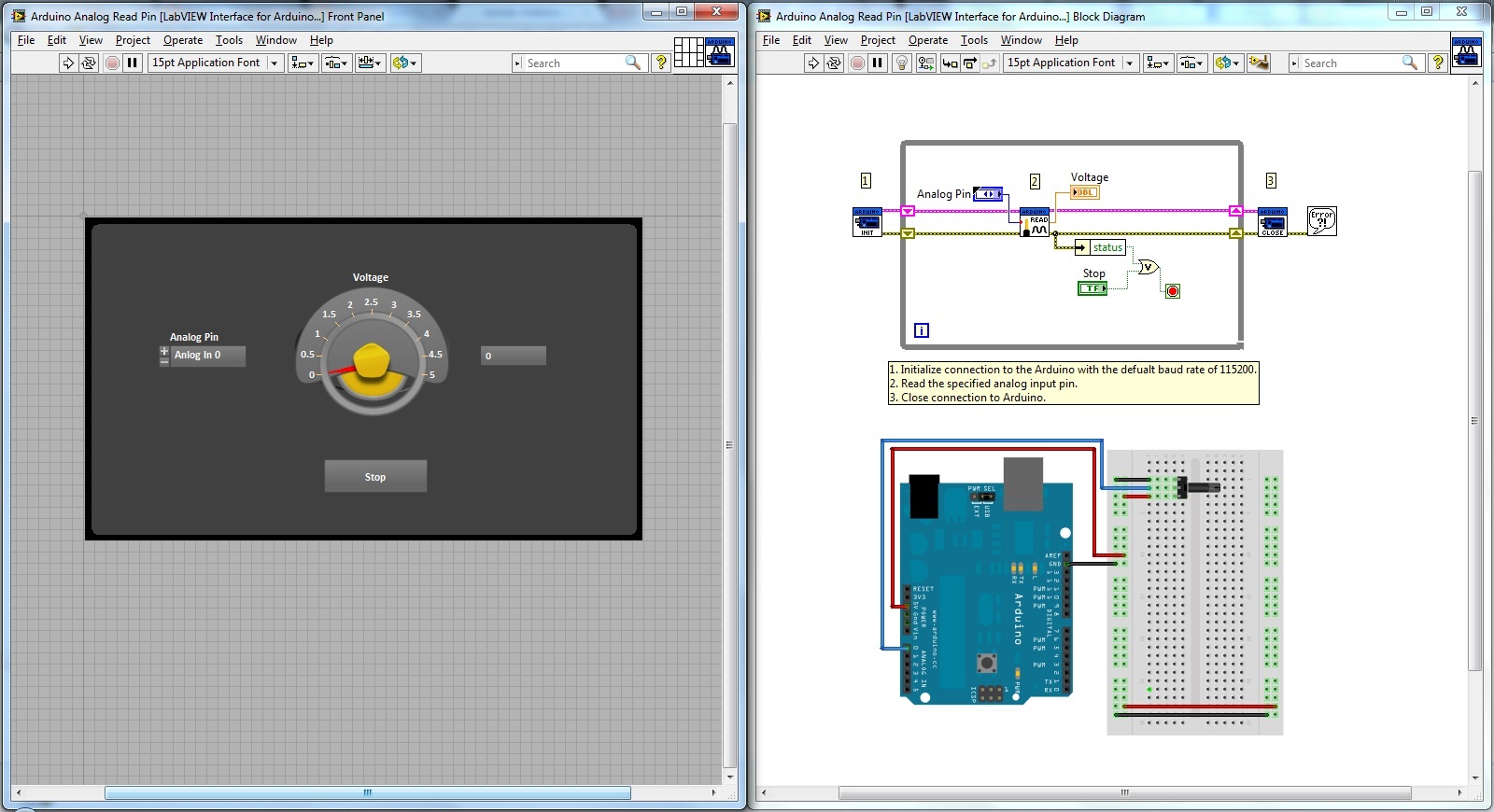The image size is (1494, 812).
Task: Select Arduino analog READ node
Action: pos(1035,222)
